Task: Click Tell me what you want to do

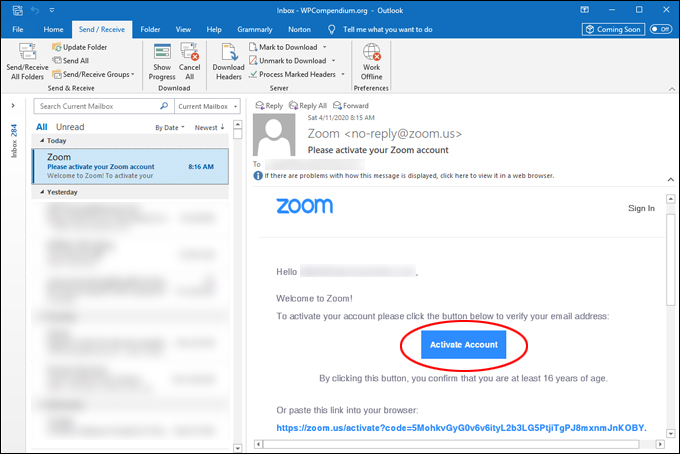Action: pyautogui.click(x=387, y=29)
